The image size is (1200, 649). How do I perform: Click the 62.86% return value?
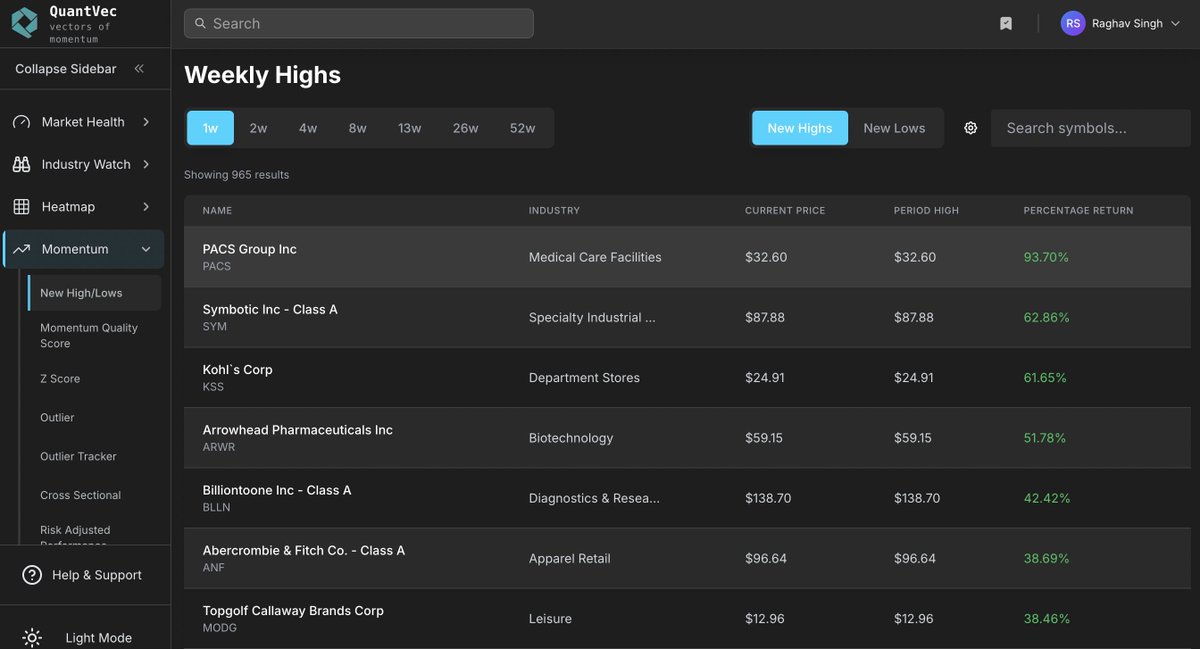tap(1046, 317)
